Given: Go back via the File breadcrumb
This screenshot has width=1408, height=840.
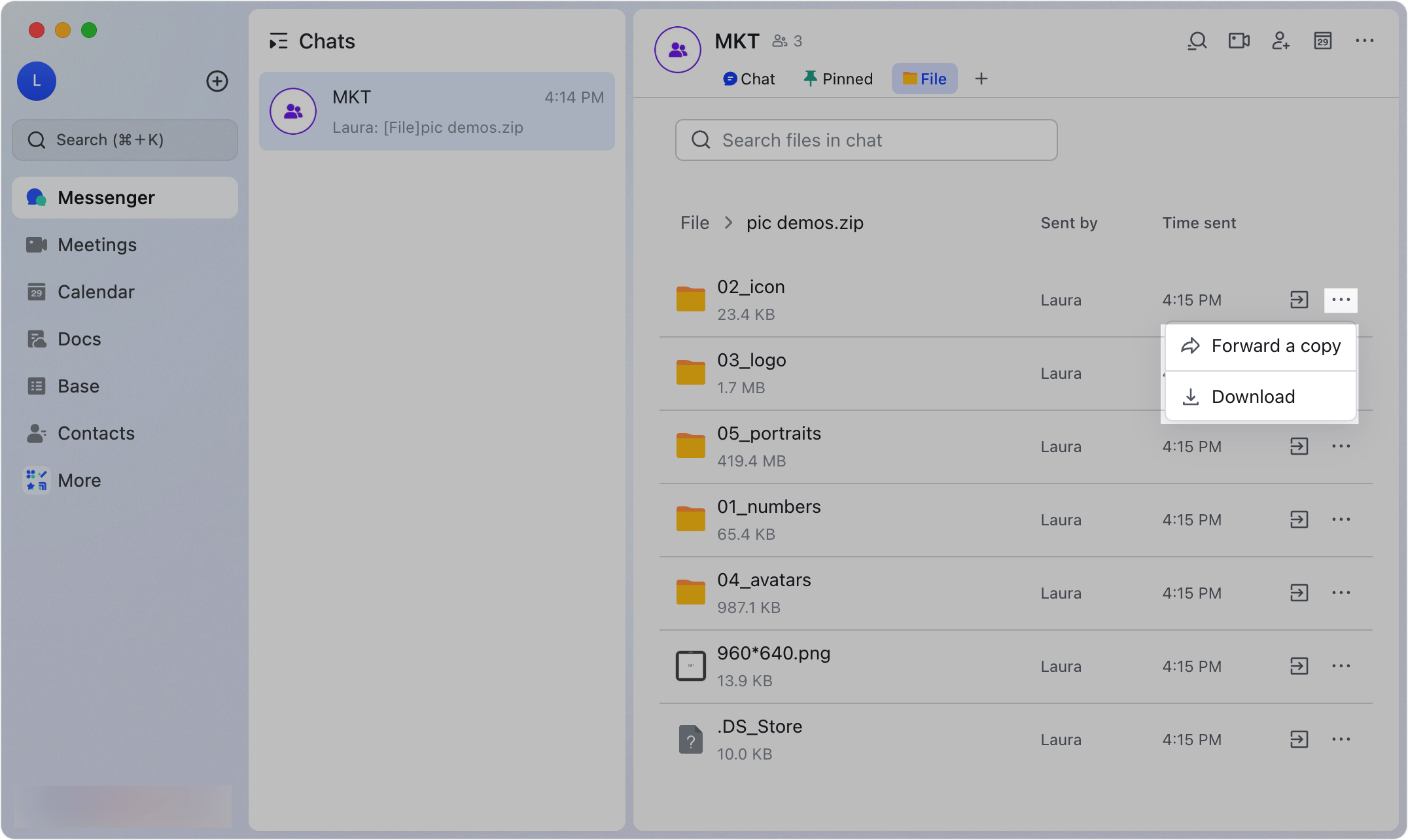Looking at the screenshot, I should coord(694,222).
